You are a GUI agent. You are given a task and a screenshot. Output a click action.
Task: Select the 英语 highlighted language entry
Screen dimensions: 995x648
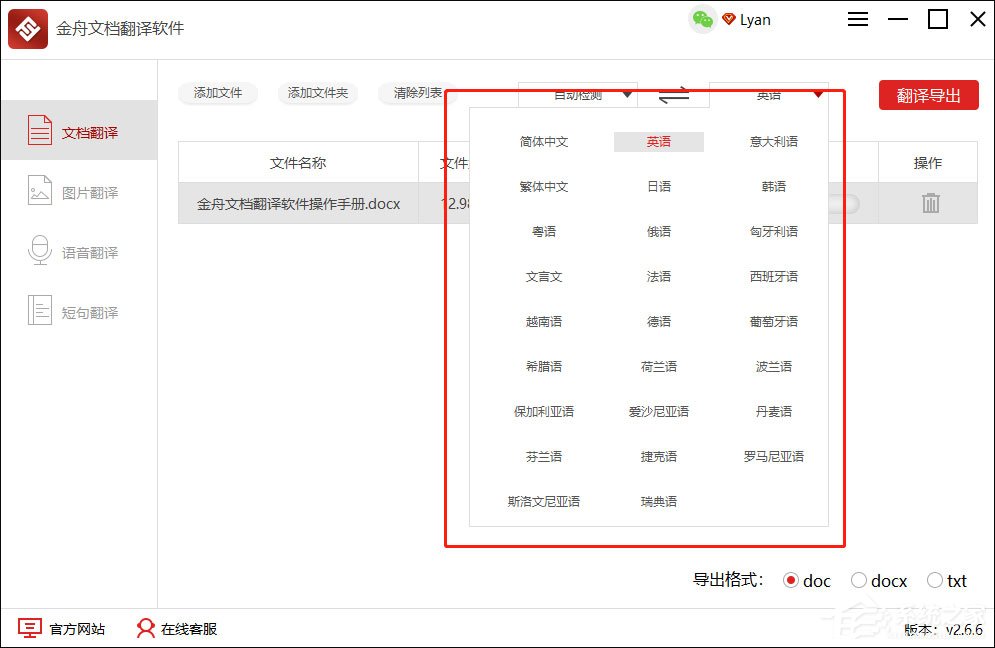(x=657, y=143)
